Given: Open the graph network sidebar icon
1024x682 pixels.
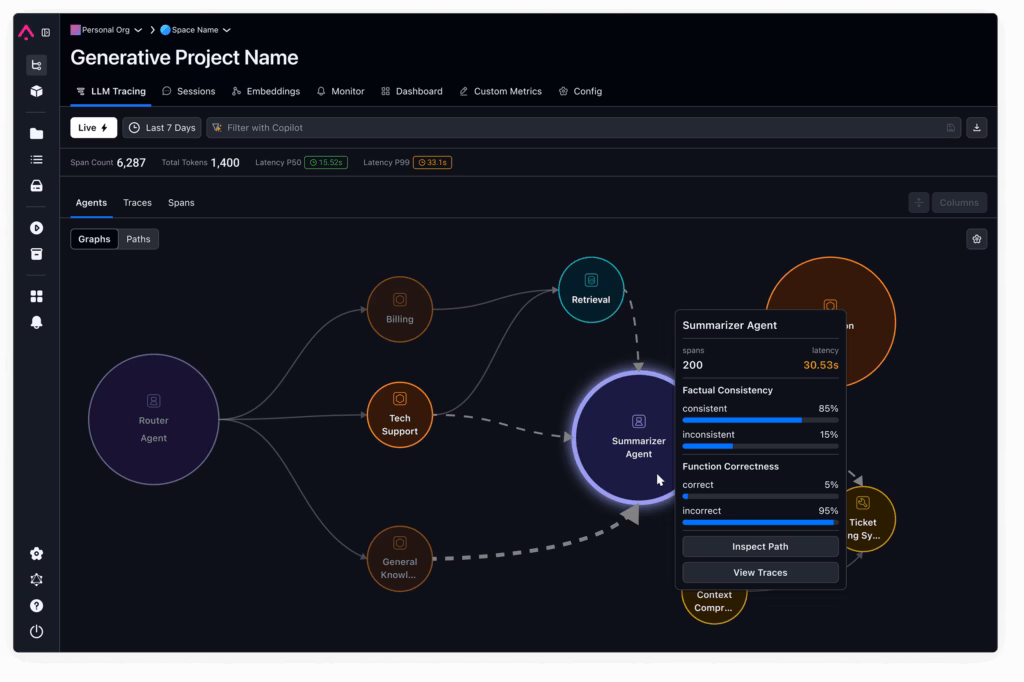Looking at the screenshot, I should tap(37, 580).
